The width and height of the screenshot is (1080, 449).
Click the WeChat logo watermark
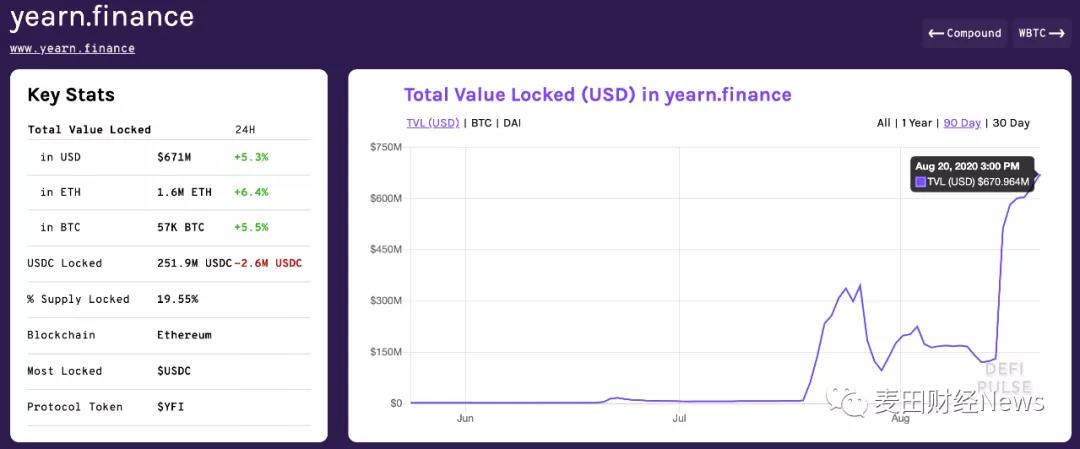coord(856,401)
